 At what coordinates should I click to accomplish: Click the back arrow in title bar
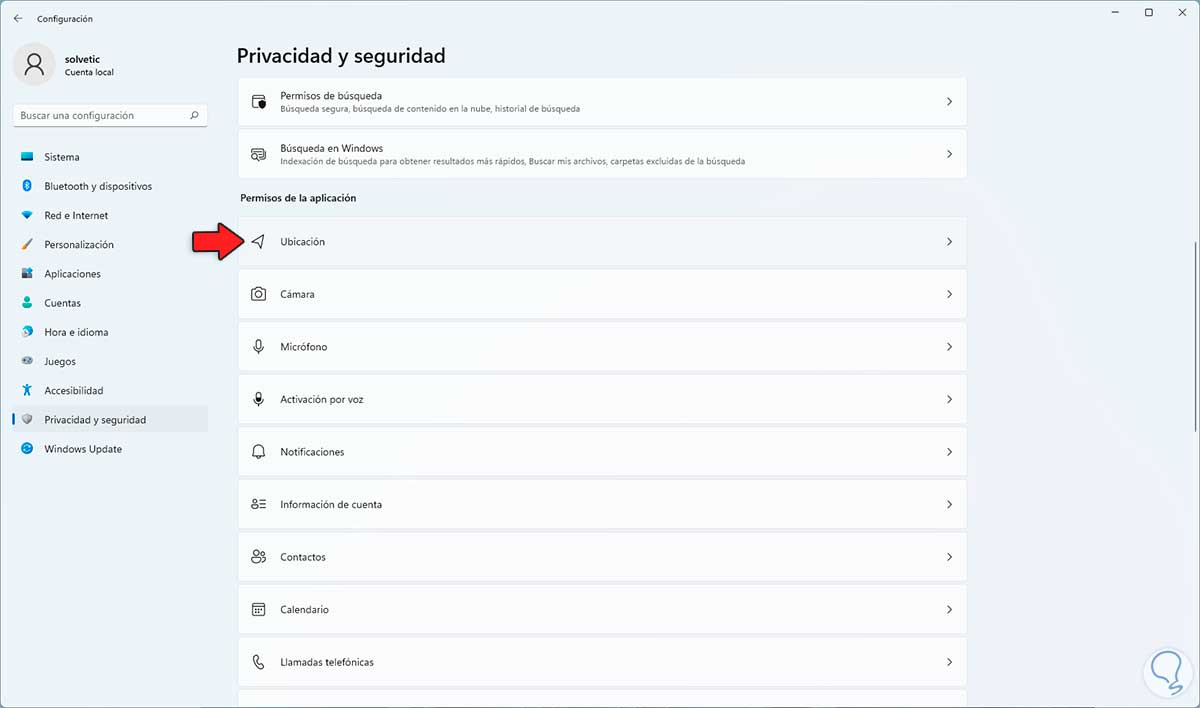(18, 18)
